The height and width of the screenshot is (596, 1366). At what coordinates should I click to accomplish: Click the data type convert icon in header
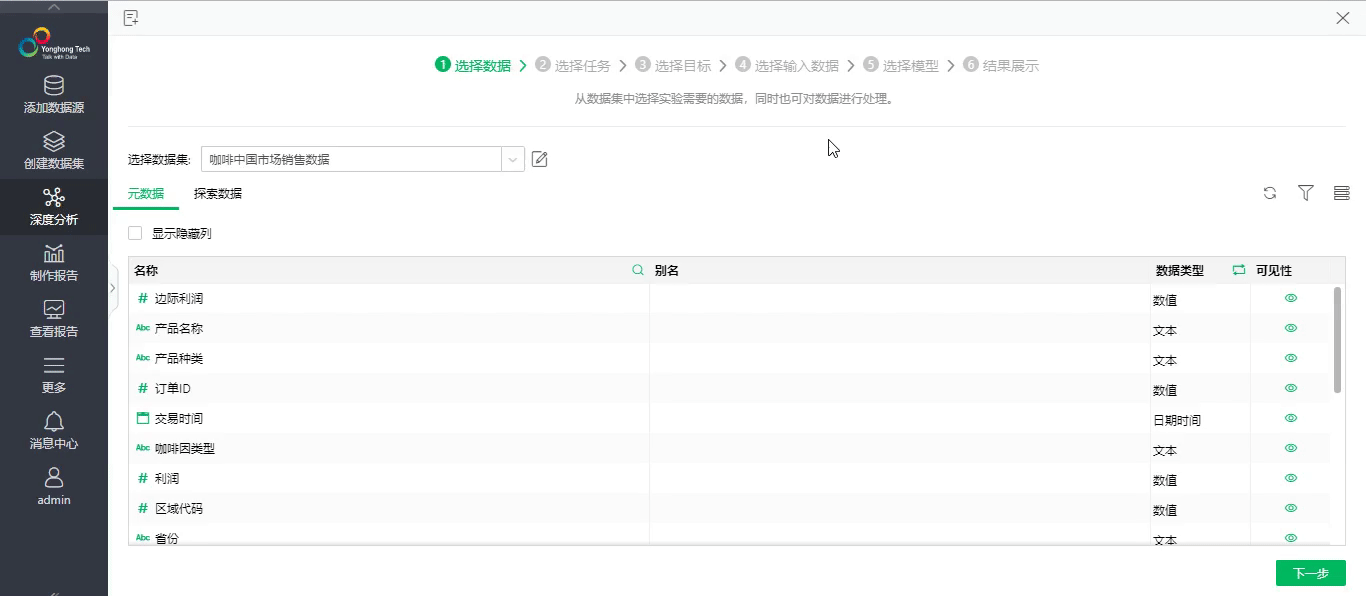(x=1239, y=270)
